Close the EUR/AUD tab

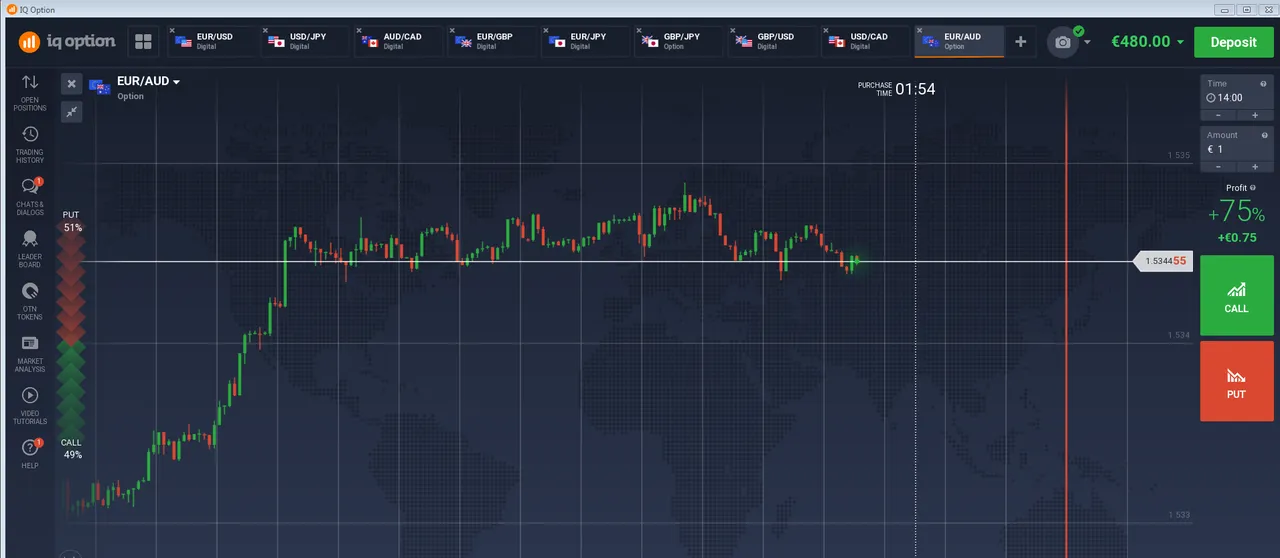coord(920,30)
